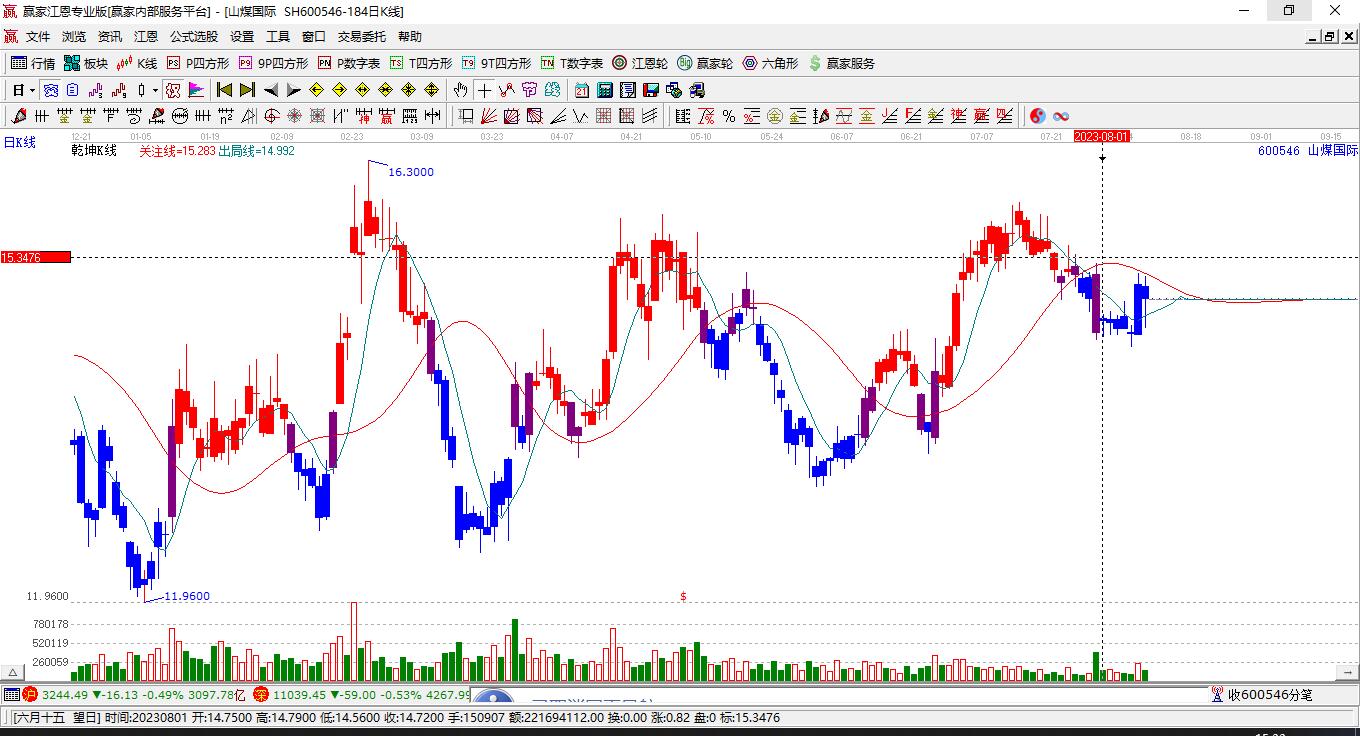Screen dimensions: 1360x736
Task: Open the 行情 market quotes view
Action: click(x=33, y=63)
